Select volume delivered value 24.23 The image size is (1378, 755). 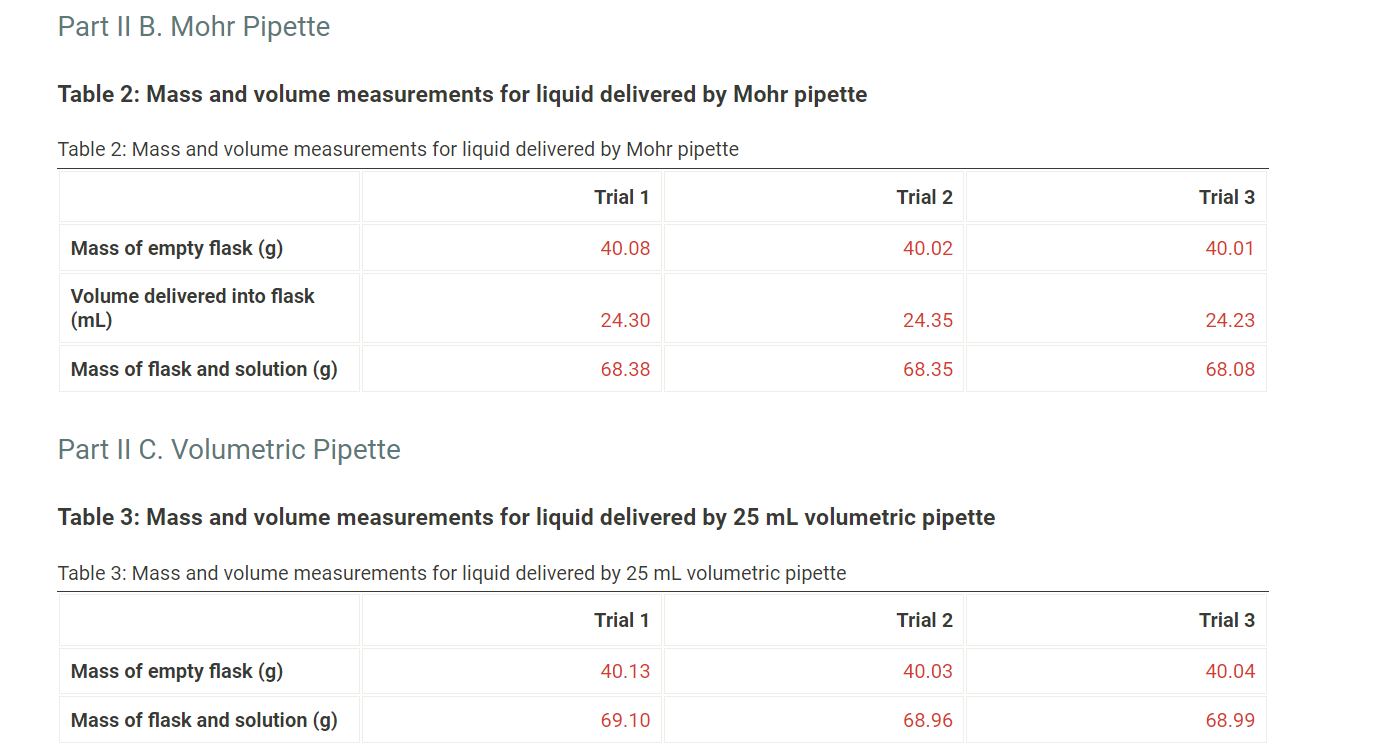coord(1230,320)
